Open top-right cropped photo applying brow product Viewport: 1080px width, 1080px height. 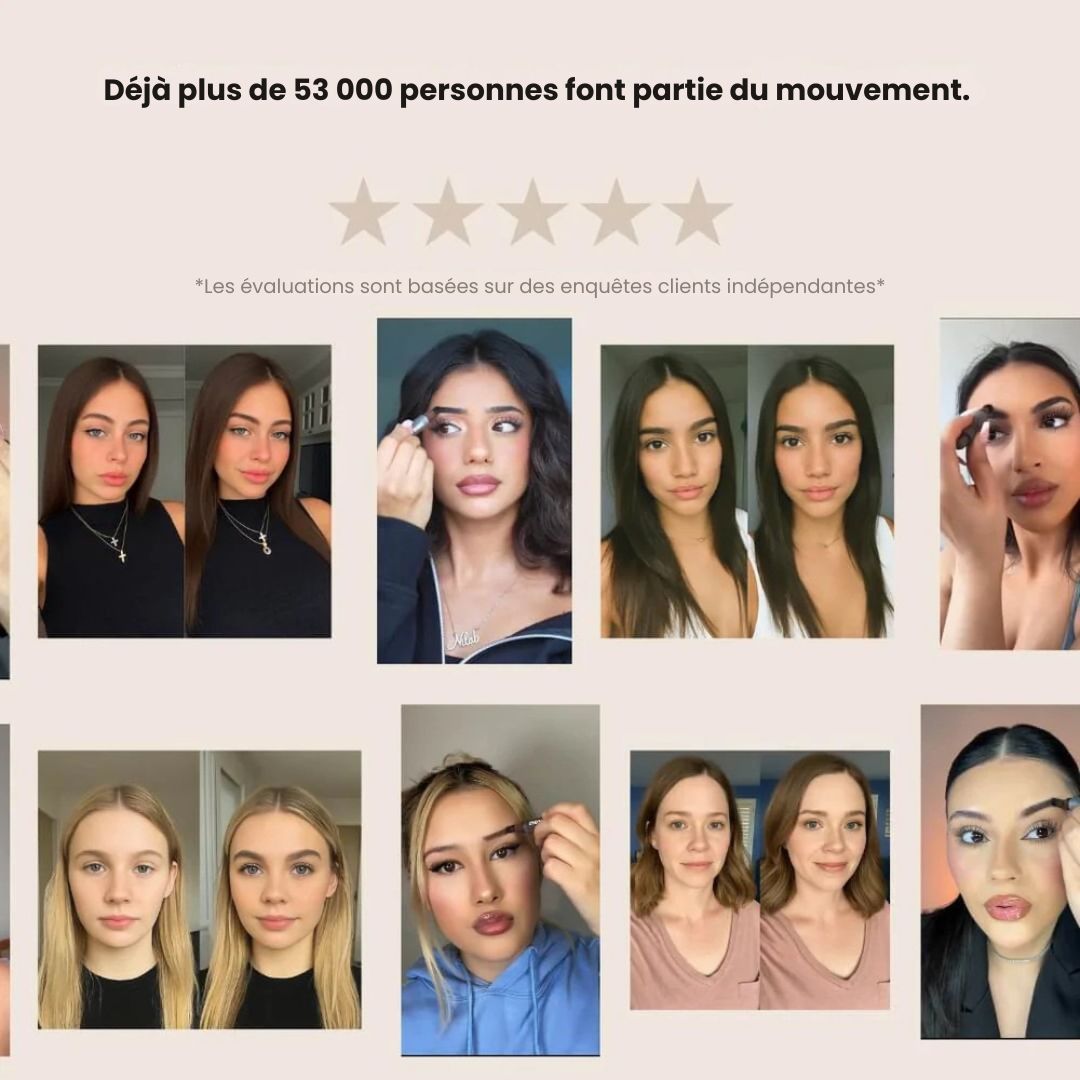pyautogui.click(x=1010, y=484)
